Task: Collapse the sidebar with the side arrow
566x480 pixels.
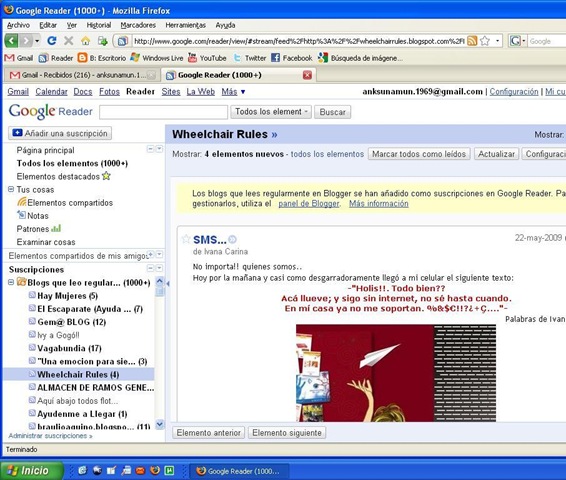Action: point(168,284)
